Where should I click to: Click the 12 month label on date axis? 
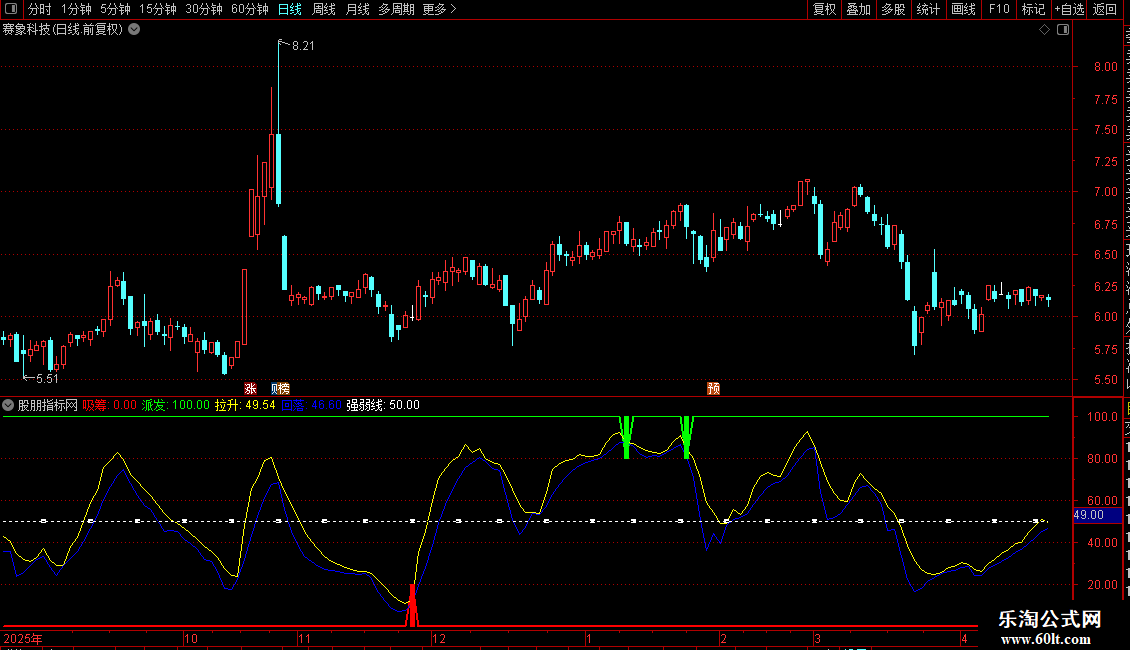coord(439,638)
